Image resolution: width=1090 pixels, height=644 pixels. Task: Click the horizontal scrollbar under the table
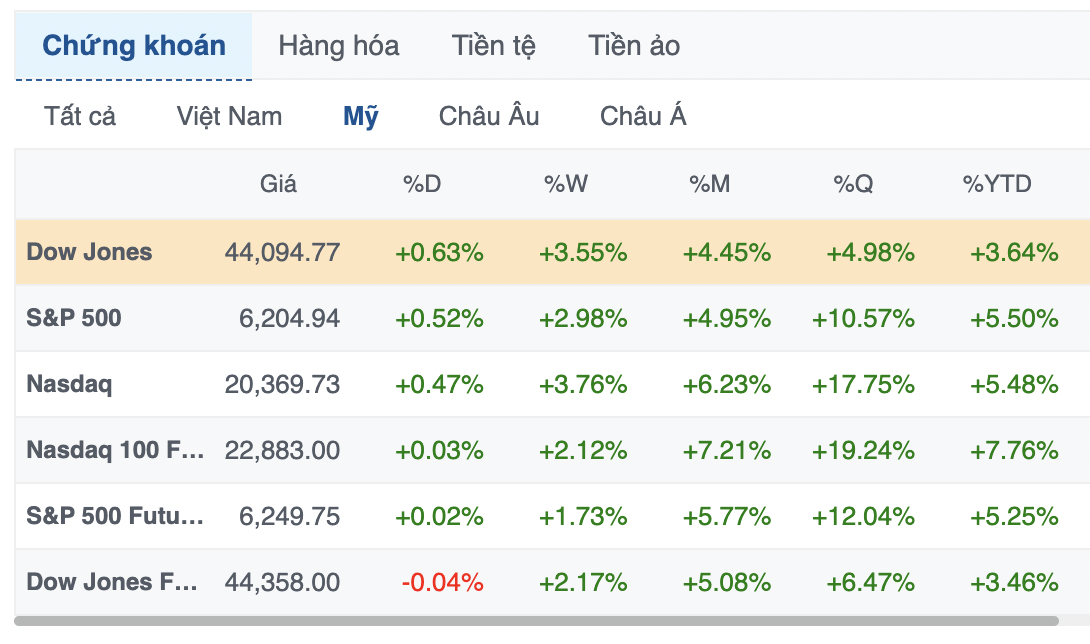point(536,621)
